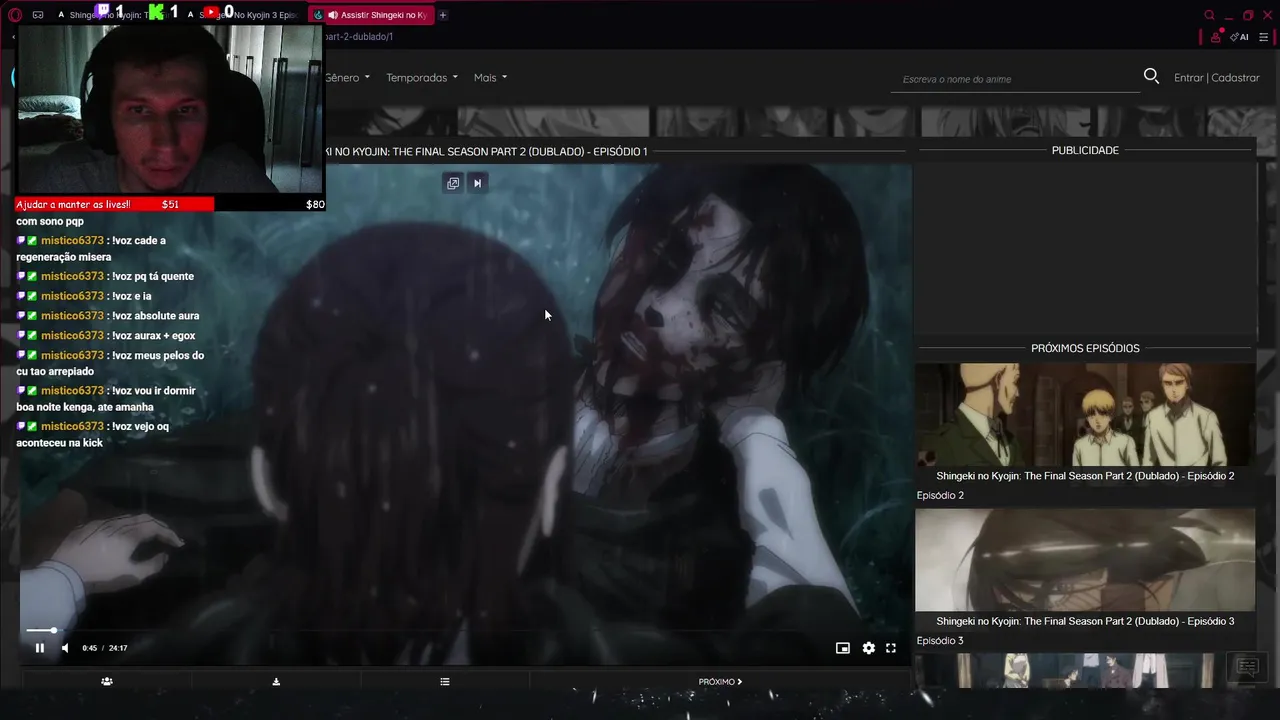
Task: Open the Entrar login link
Action: [x=1188, y=78]
